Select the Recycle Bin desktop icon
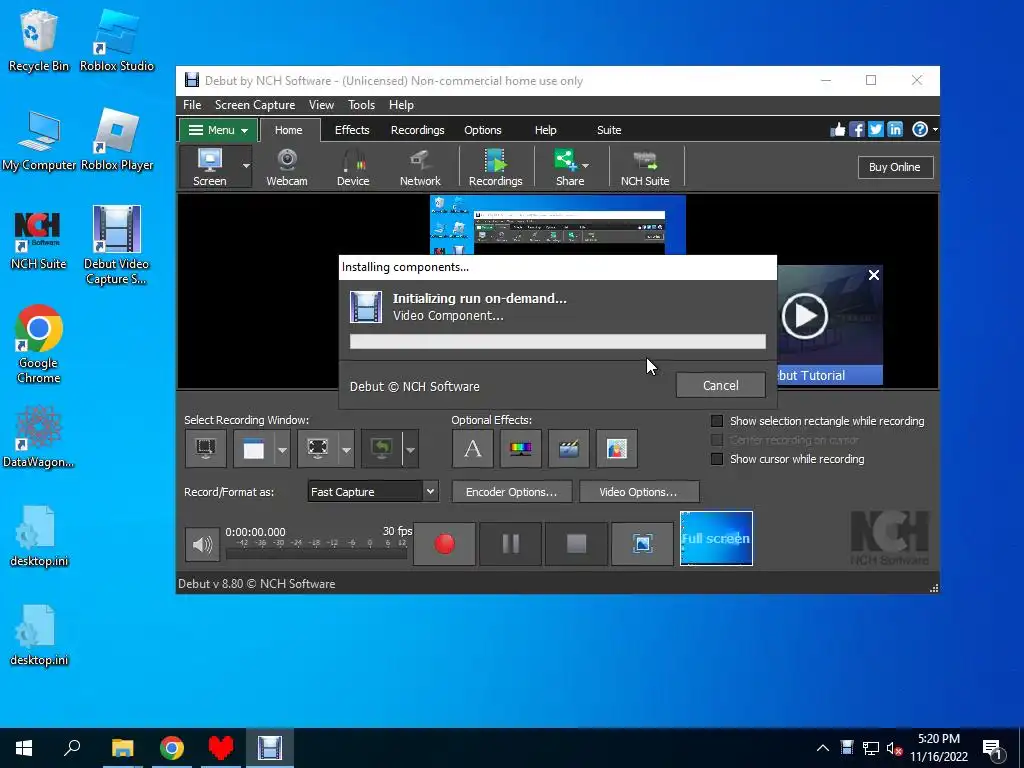The image size is (1024, 768). (x=39, y=41)
